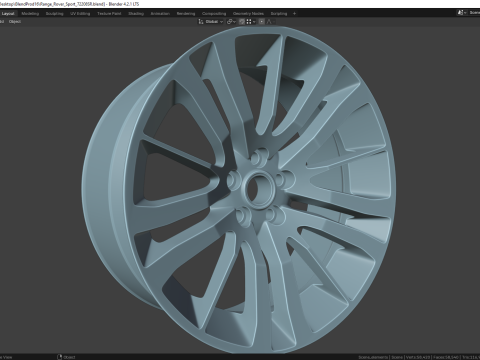Click the Scene name field
The height and width of the screenshot is (360, 480).
[474, 13]
